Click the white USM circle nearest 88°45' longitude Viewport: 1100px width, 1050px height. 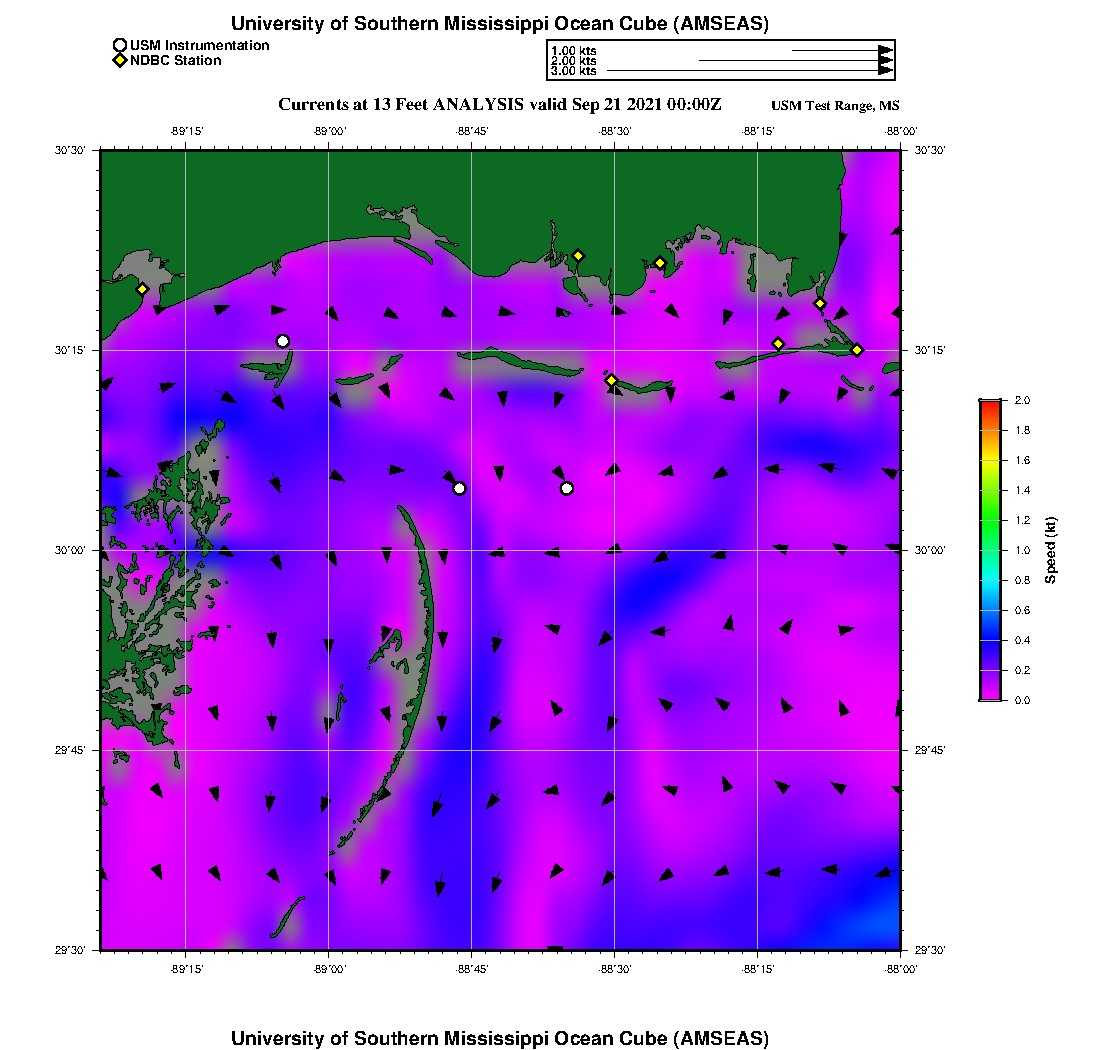click(459, 488)
